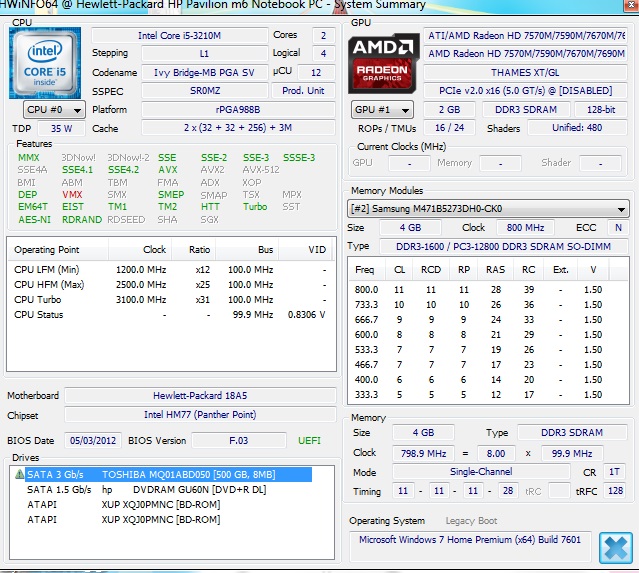This screenshot has width=639, height=573.
Task: Click the Intel Core i5 logo image
Action: tap(45, 63)
